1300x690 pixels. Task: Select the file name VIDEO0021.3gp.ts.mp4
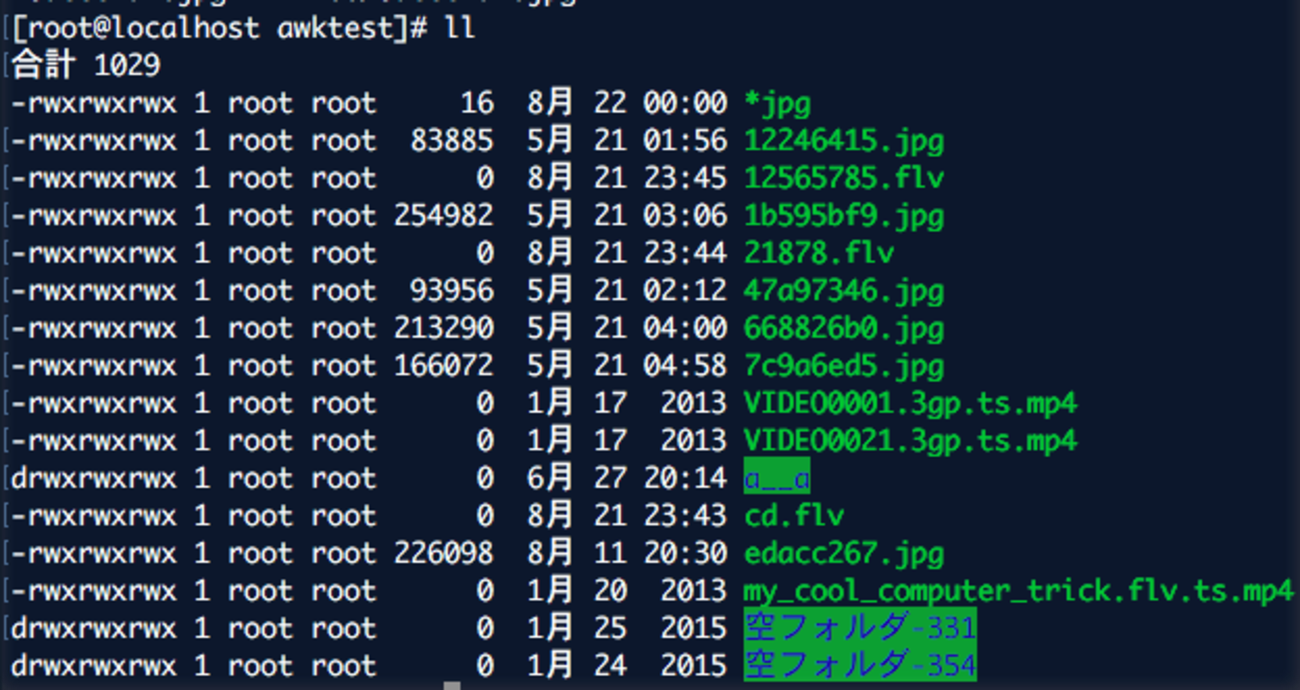[x=911, y=441]
